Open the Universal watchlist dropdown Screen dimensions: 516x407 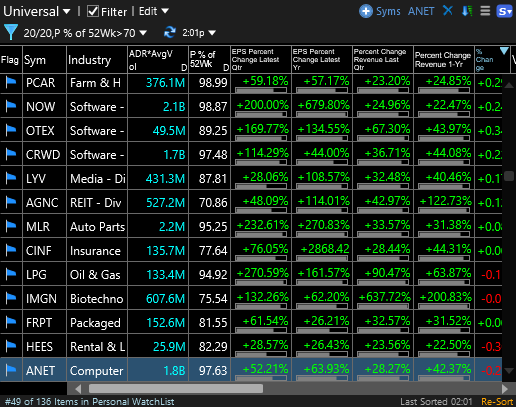[x=37, y=12]
